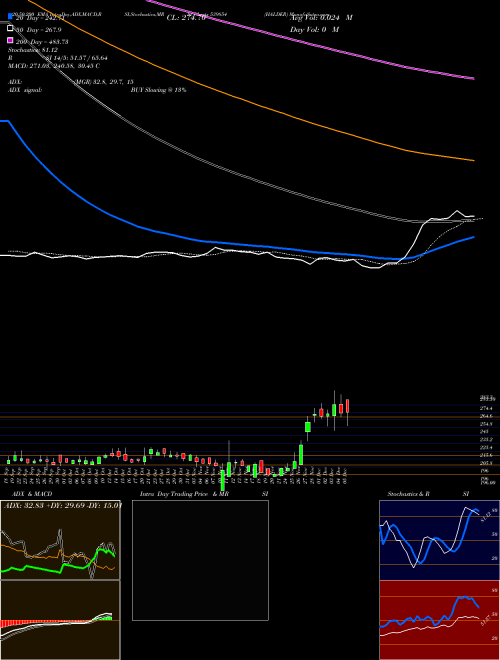Viewport: 500px width, 660px height.
Task: Click the 205.8 price axis label
Action: (488, 463)
